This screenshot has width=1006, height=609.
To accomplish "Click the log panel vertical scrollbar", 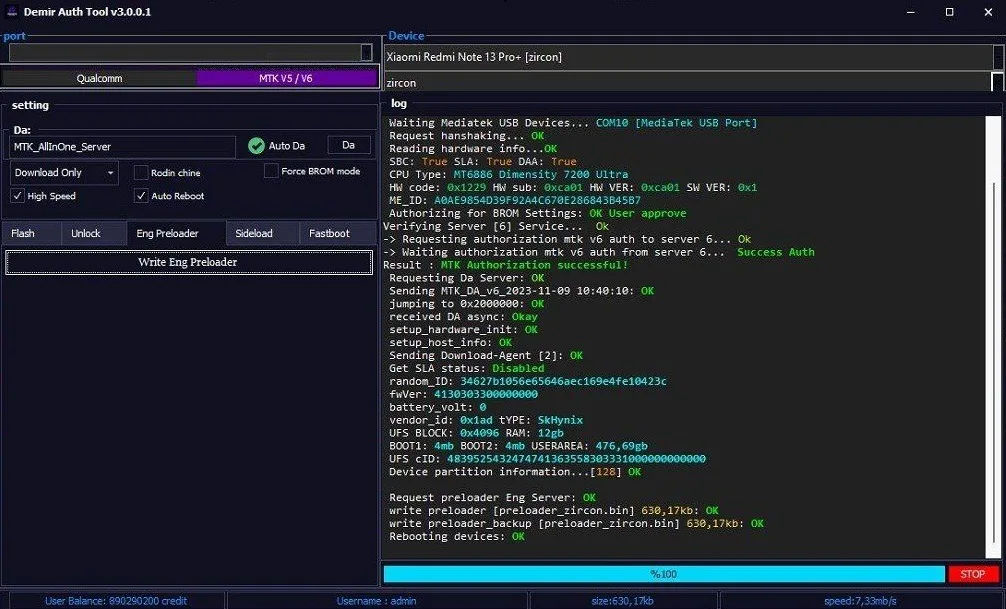I will [x=993, y=337].
